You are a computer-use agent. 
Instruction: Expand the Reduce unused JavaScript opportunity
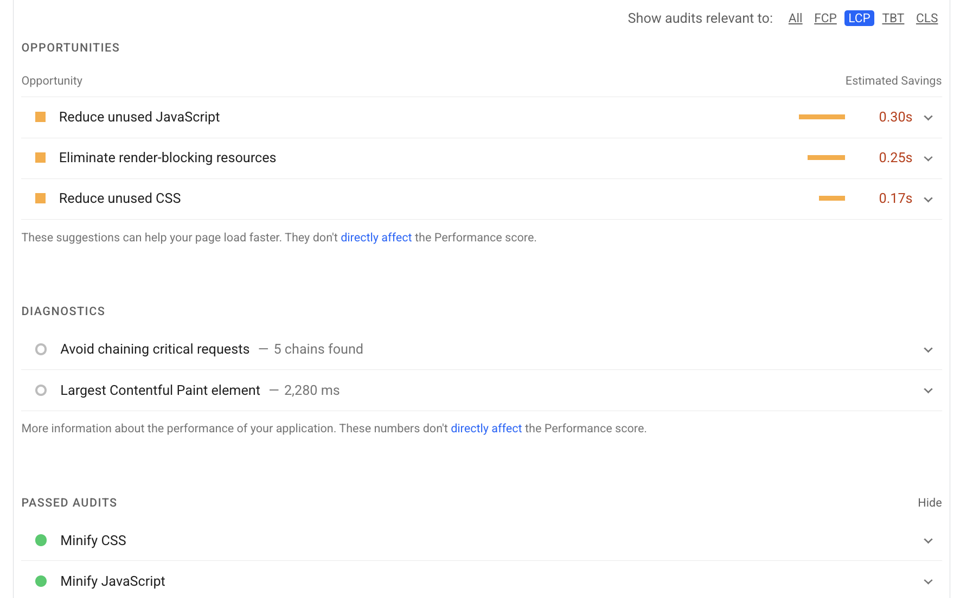pos(928,116)
